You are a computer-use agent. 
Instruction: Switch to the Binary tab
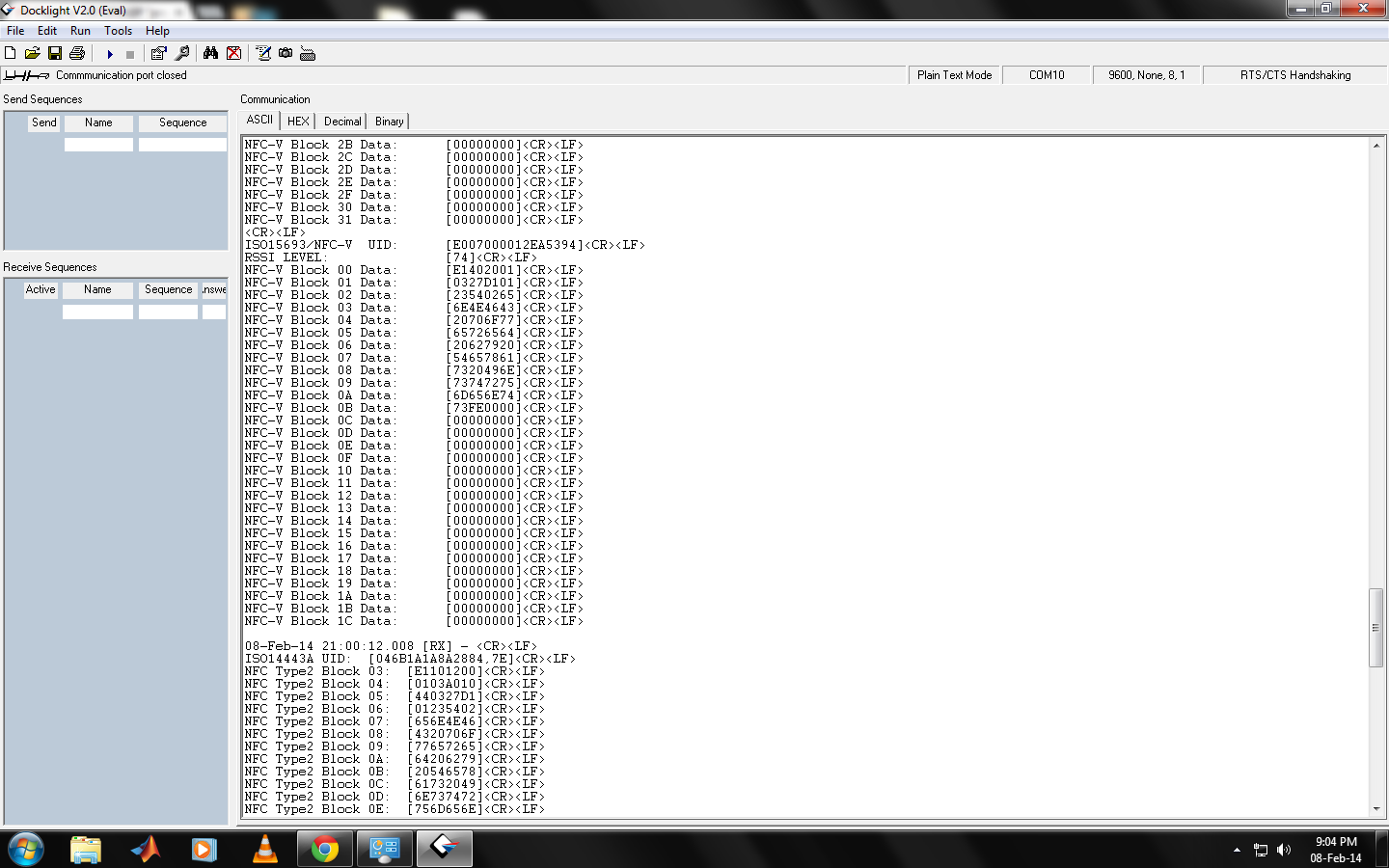coord(390,122)
